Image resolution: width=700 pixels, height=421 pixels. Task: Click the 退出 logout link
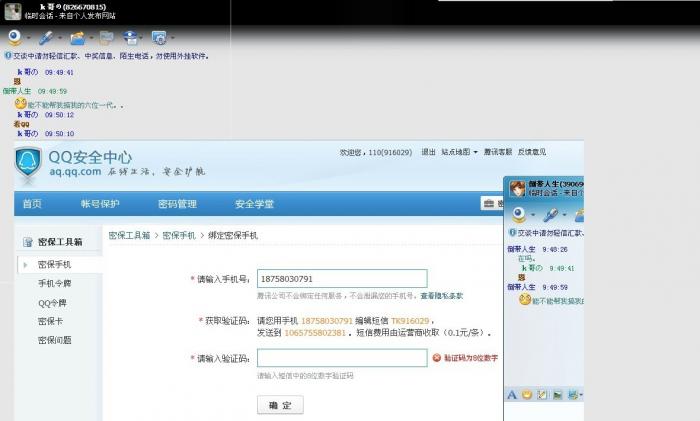tap(429, 152)
